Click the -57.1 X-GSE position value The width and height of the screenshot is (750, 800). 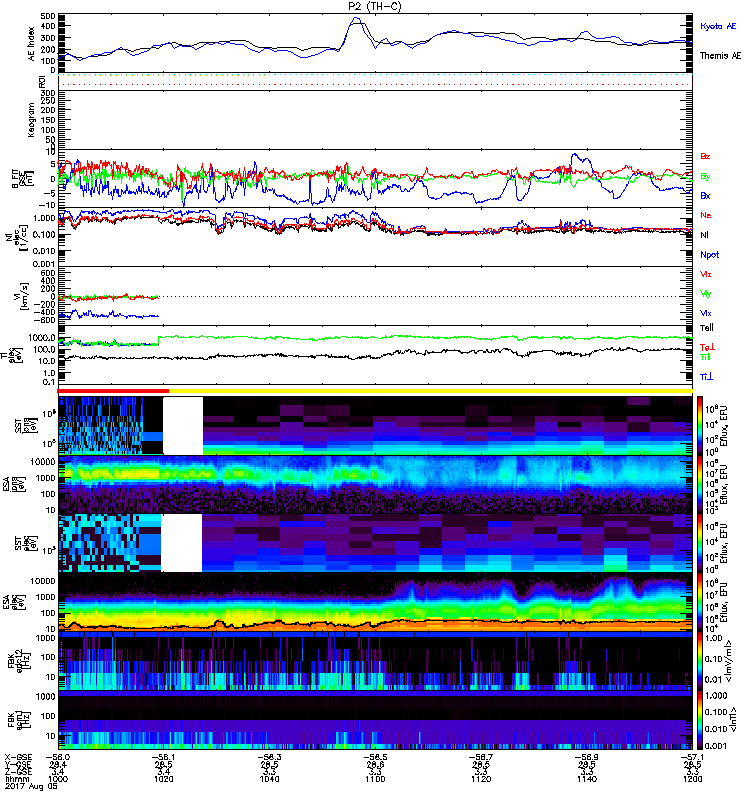[692, 758]
